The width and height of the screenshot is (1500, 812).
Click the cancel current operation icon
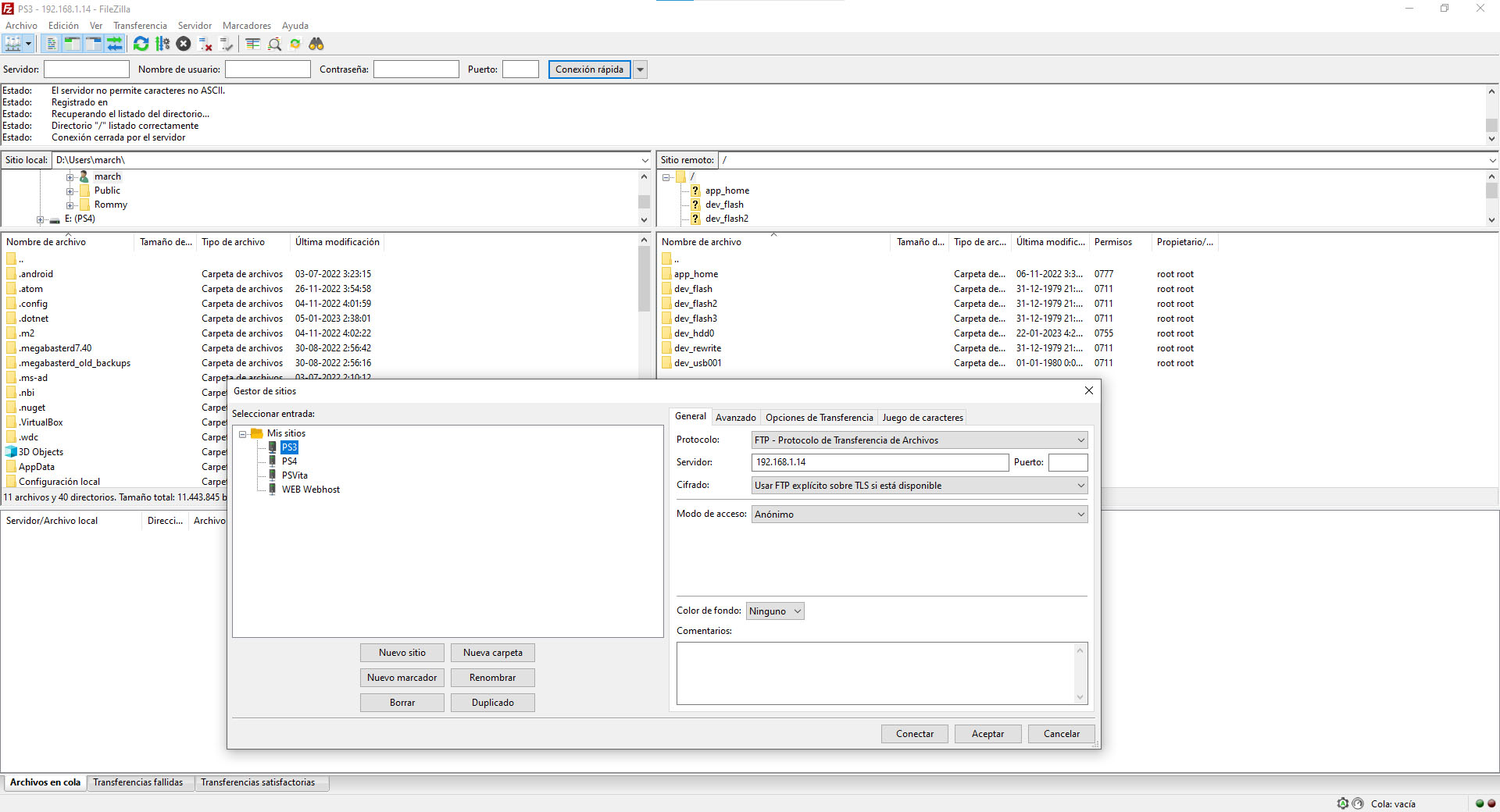(x=184, y=44)
